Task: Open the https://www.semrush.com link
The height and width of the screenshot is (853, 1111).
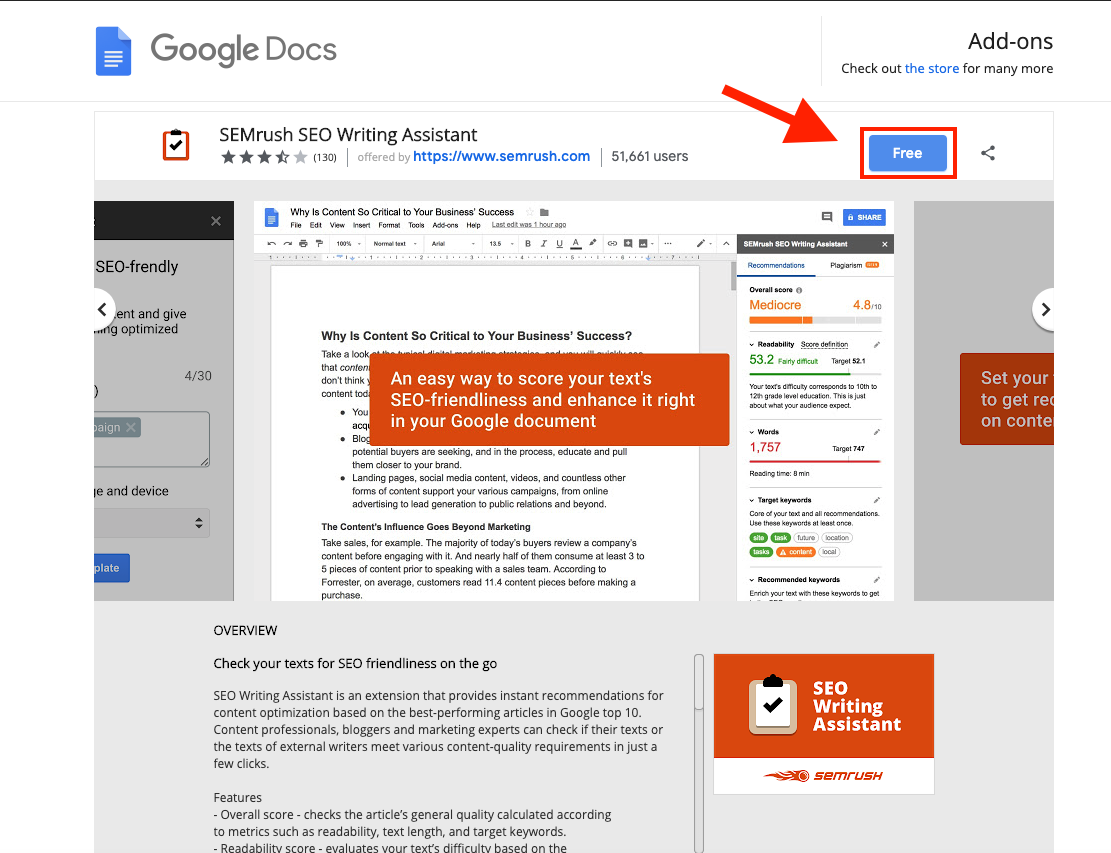Action: pyautogui.click(x=502, y=157)
